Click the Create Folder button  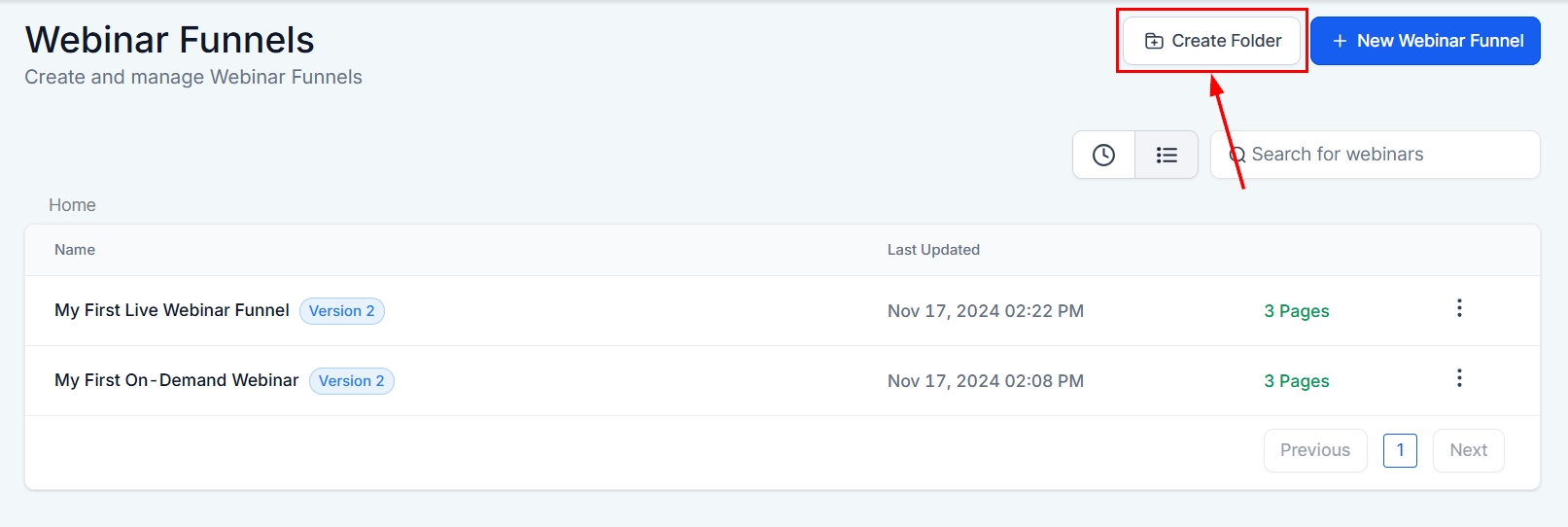click(1211, 41)
